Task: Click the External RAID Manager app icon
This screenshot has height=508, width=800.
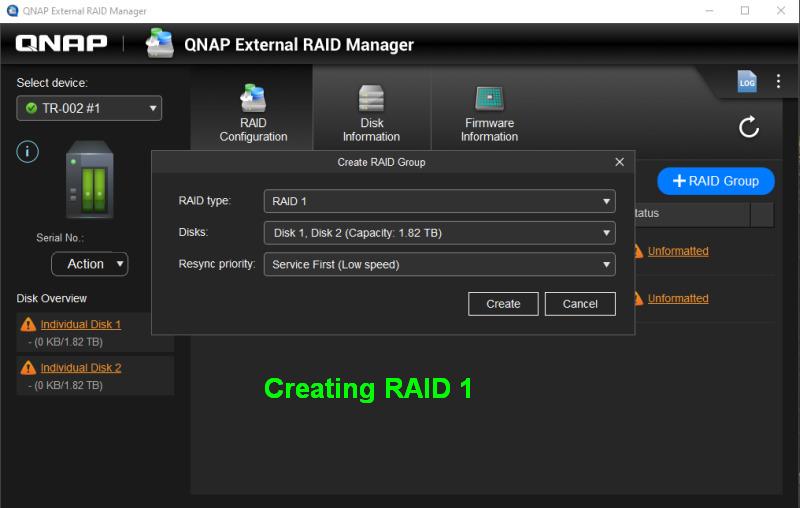Action: point(160,43)
